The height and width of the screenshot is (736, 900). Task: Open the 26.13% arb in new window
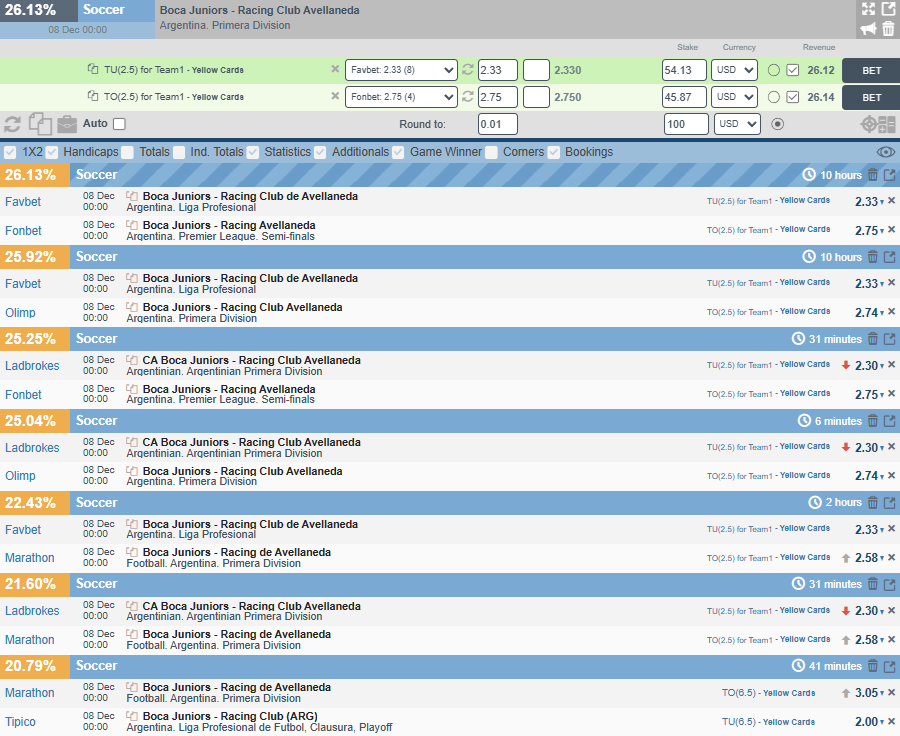pos(890,175)
